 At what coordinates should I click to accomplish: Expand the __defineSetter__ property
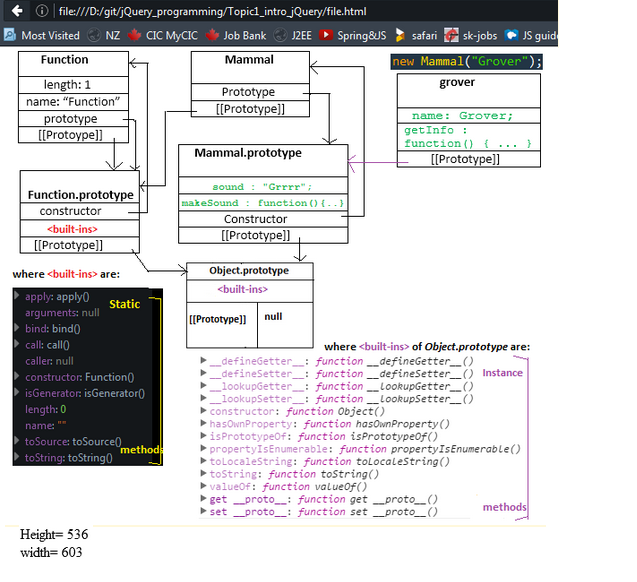(x=204, y=373)
